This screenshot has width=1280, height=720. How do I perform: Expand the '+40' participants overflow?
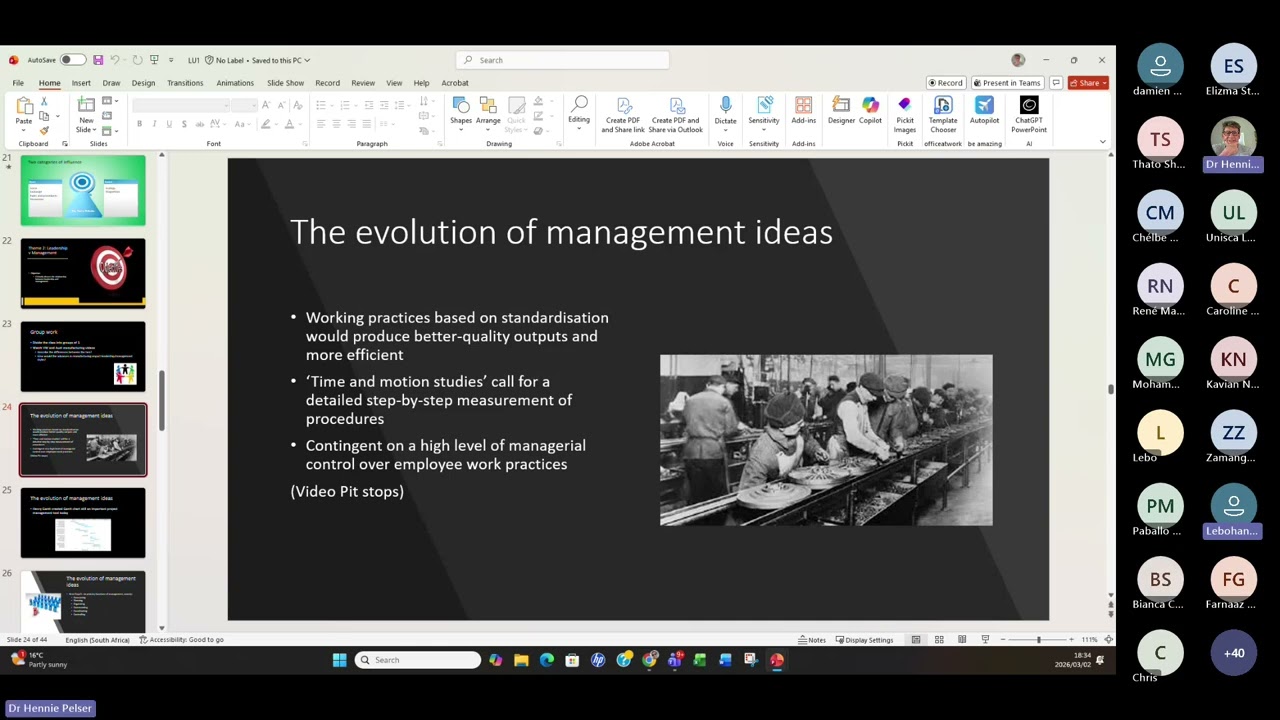tap(1234, 653)
